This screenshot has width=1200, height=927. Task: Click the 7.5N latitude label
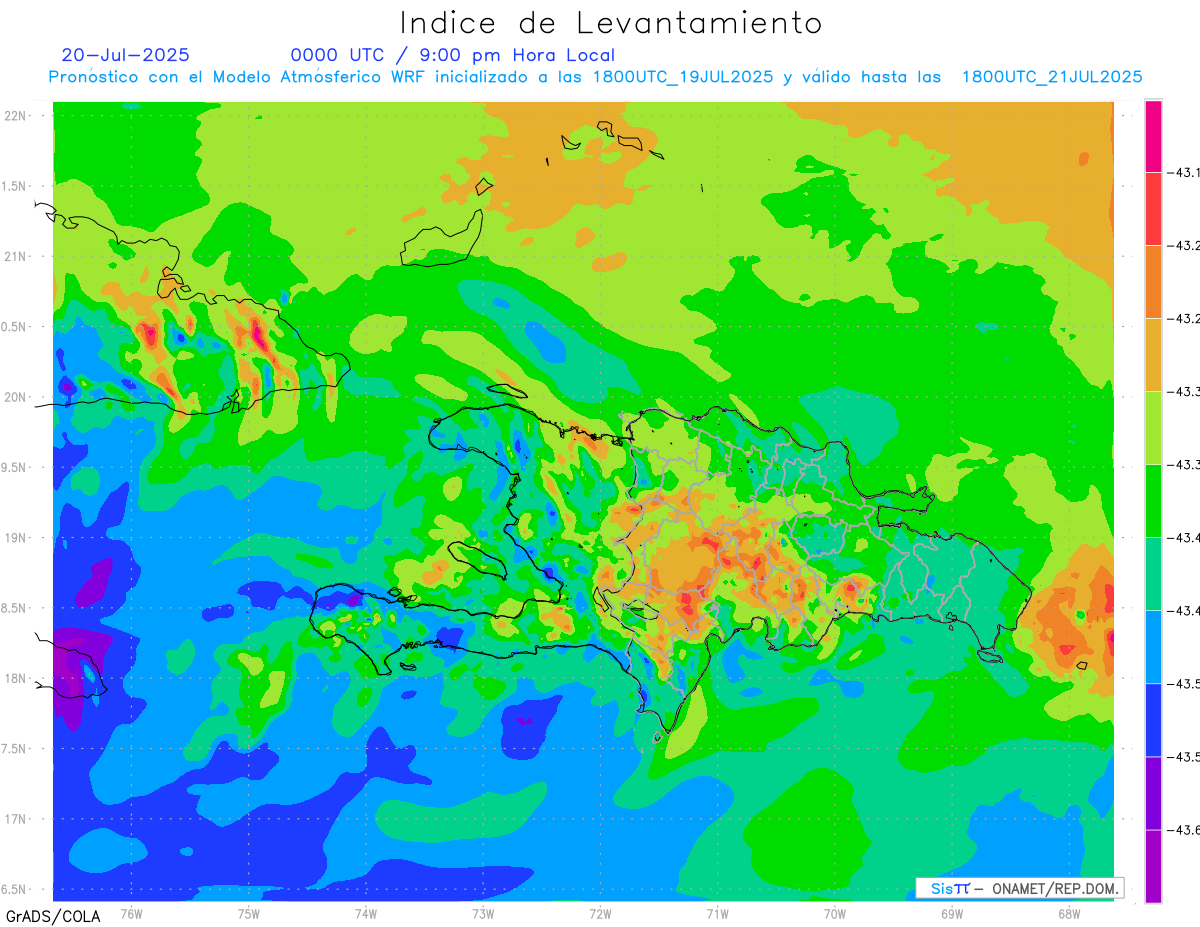coord(14,749)
